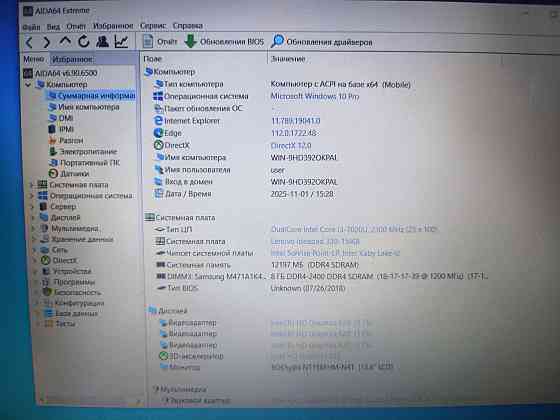Expand the Мультимедиа tree node

(x=34, y=229)
